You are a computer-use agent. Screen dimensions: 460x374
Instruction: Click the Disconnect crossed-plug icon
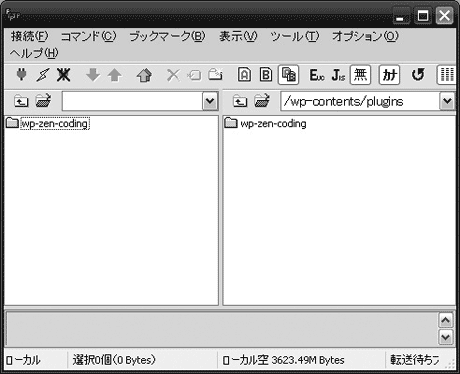pos(63,75)
